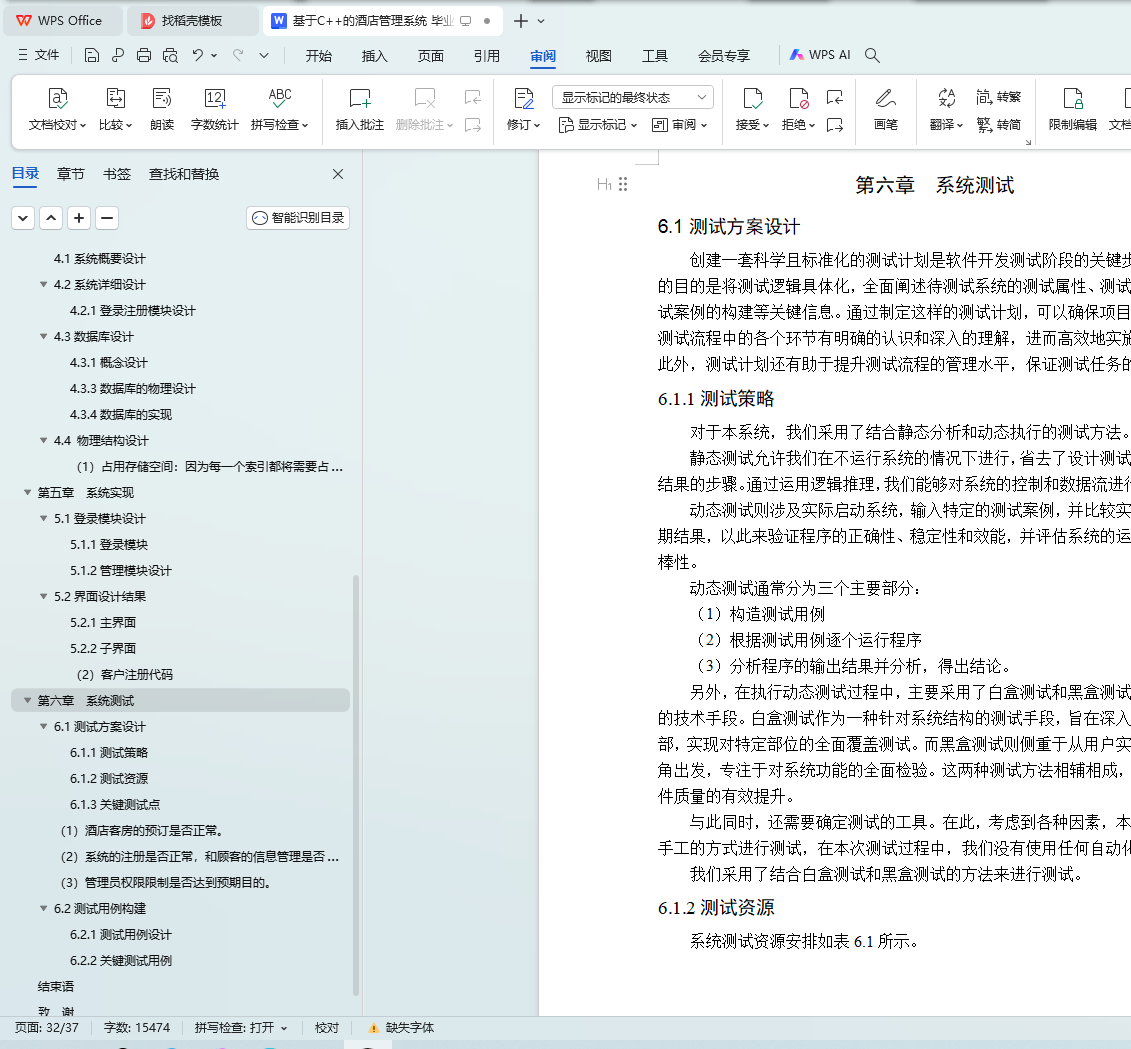Image resolution: width=1131 pixels, height=1049 pixels.
Task: Open the 显示标记 dropdown
Action: click(x=598, y=125)
